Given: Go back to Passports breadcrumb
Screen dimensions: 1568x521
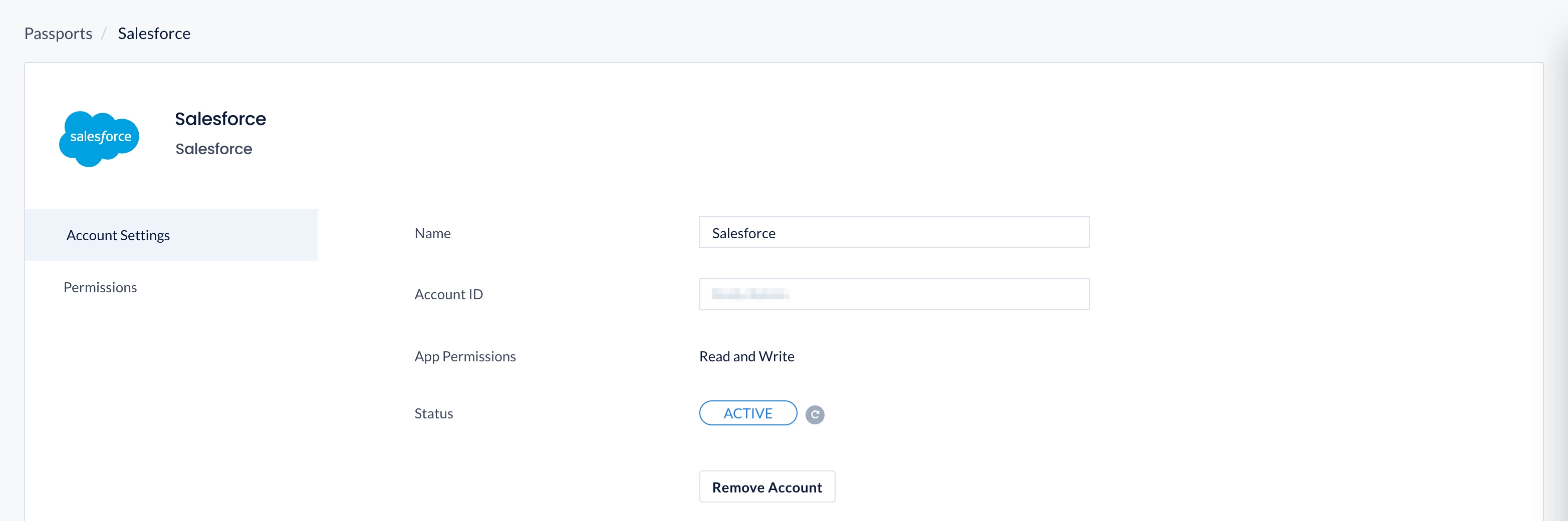Looking at the screenshot, I should click(59, 34).
